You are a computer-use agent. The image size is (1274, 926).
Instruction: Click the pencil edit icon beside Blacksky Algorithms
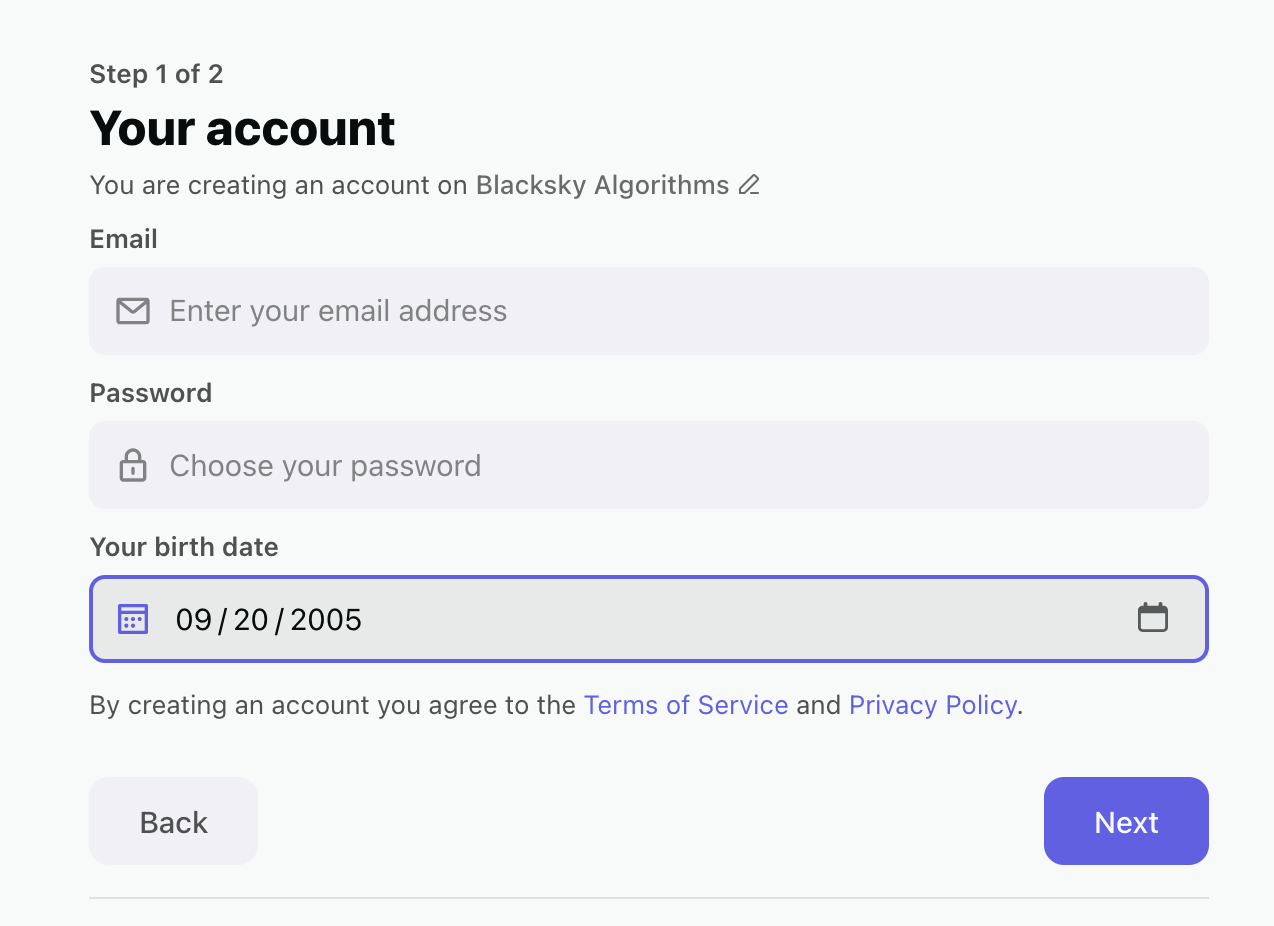749,185
